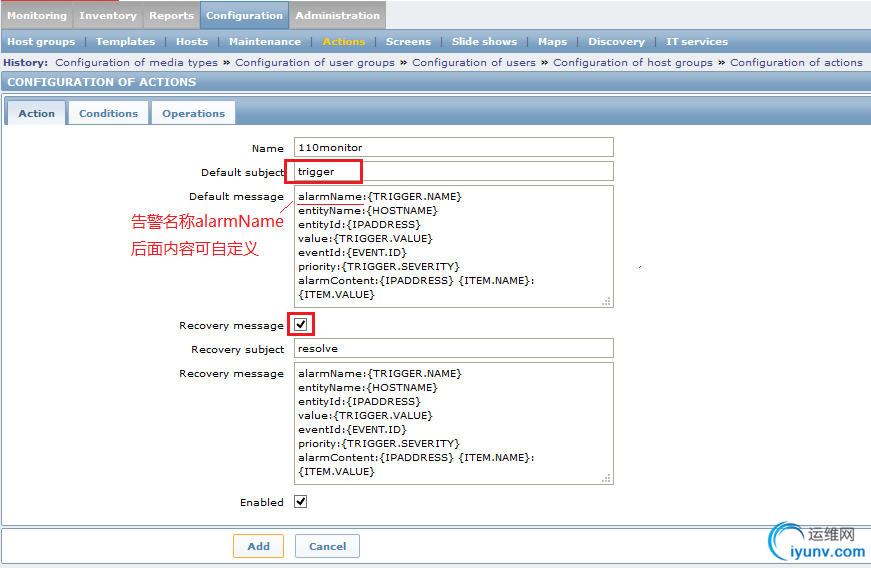Click inside the Default message textarea

click(453, 246)
